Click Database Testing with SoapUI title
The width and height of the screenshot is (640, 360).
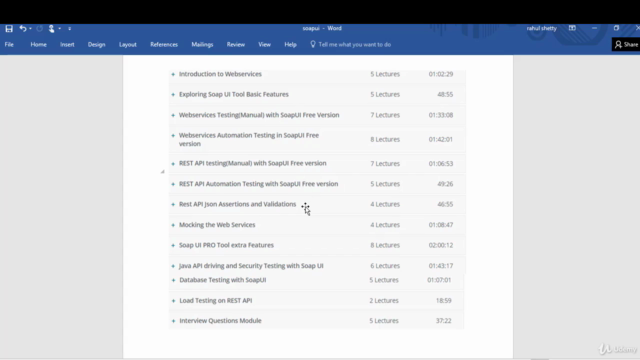point(223,280)
